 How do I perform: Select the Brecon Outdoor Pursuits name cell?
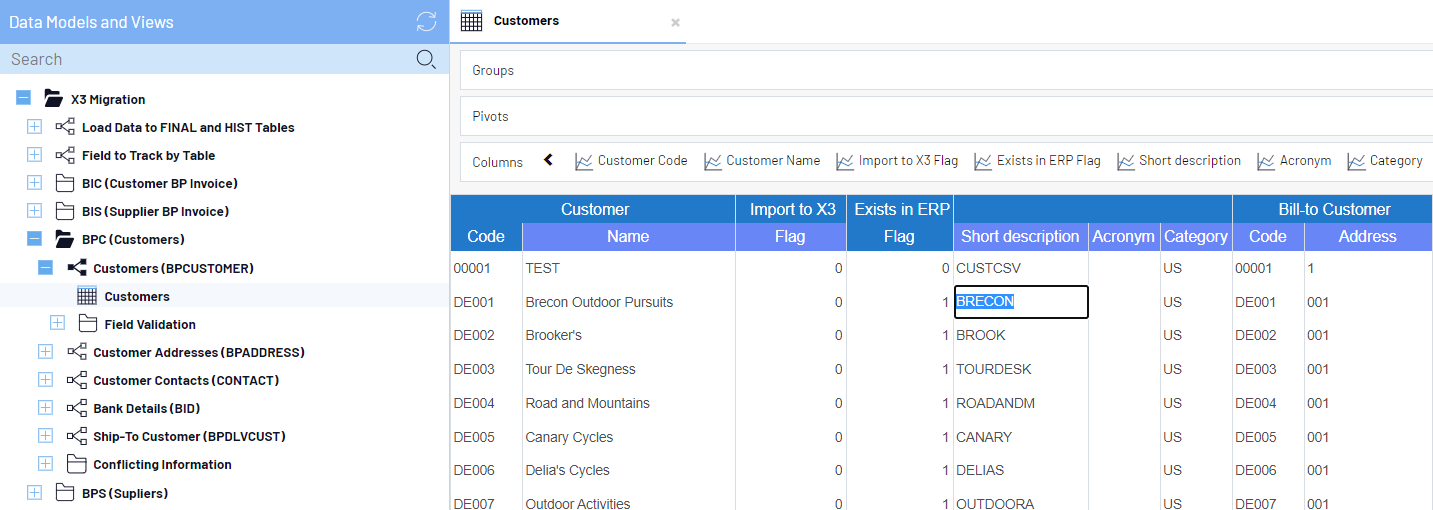tap(599, 302)
